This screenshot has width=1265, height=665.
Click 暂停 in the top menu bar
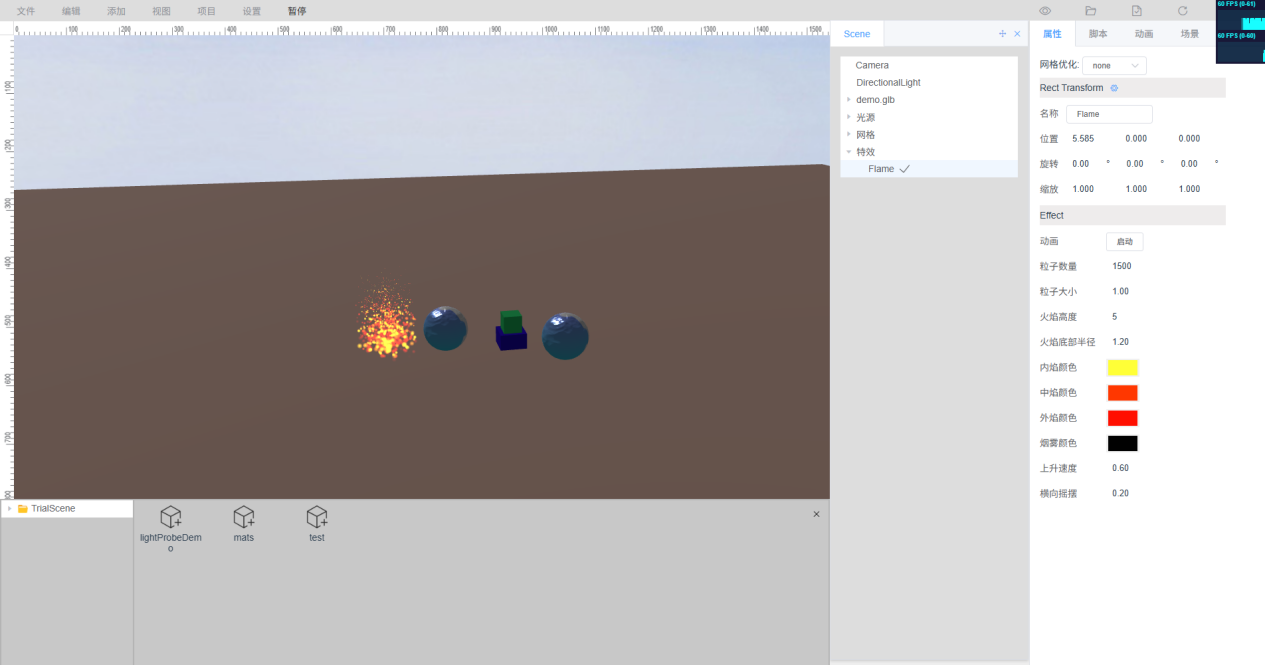click(x=297, y=11)
